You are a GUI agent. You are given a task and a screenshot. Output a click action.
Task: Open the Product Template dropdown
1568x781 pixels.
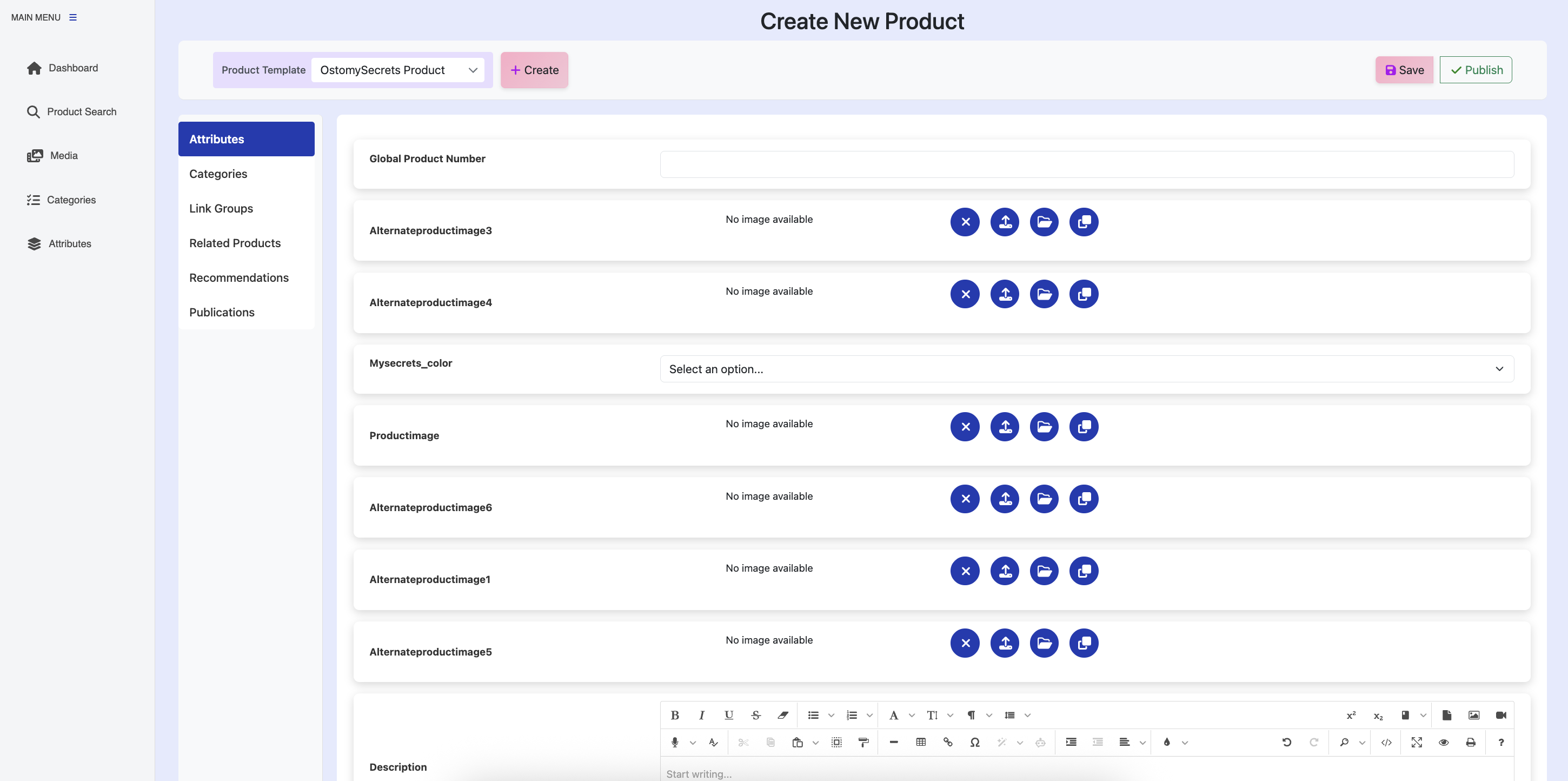[398, 70]
